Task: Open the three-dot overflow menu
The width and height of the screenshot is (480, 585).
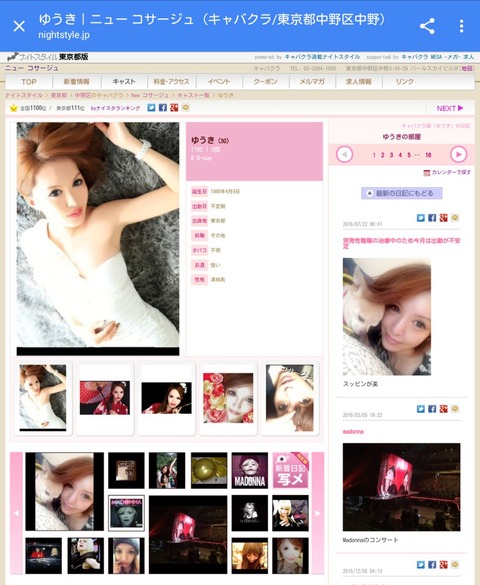Action: 461,26
